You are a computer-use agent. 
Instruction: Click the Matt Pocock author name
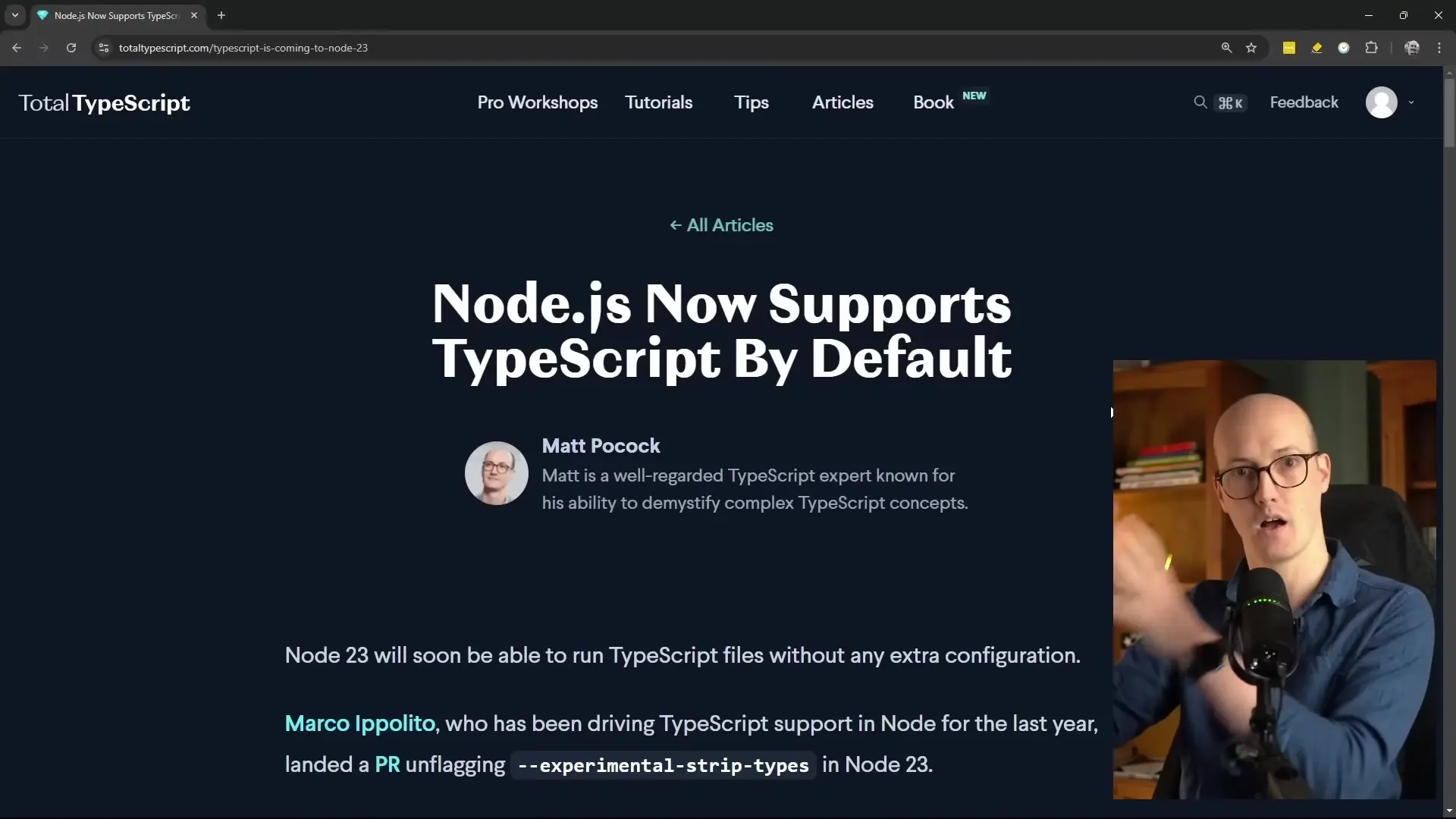[x=601, y=446]
